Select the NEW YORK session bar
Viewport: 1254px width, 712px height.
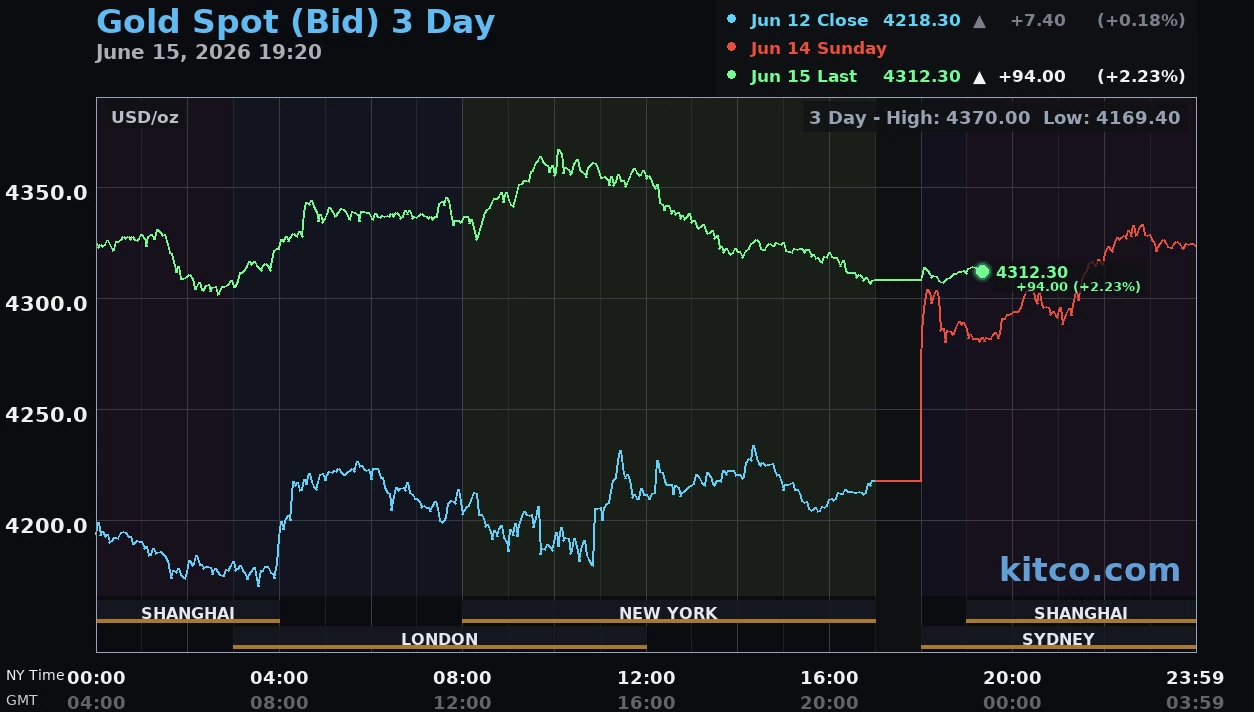pos(668,612)
